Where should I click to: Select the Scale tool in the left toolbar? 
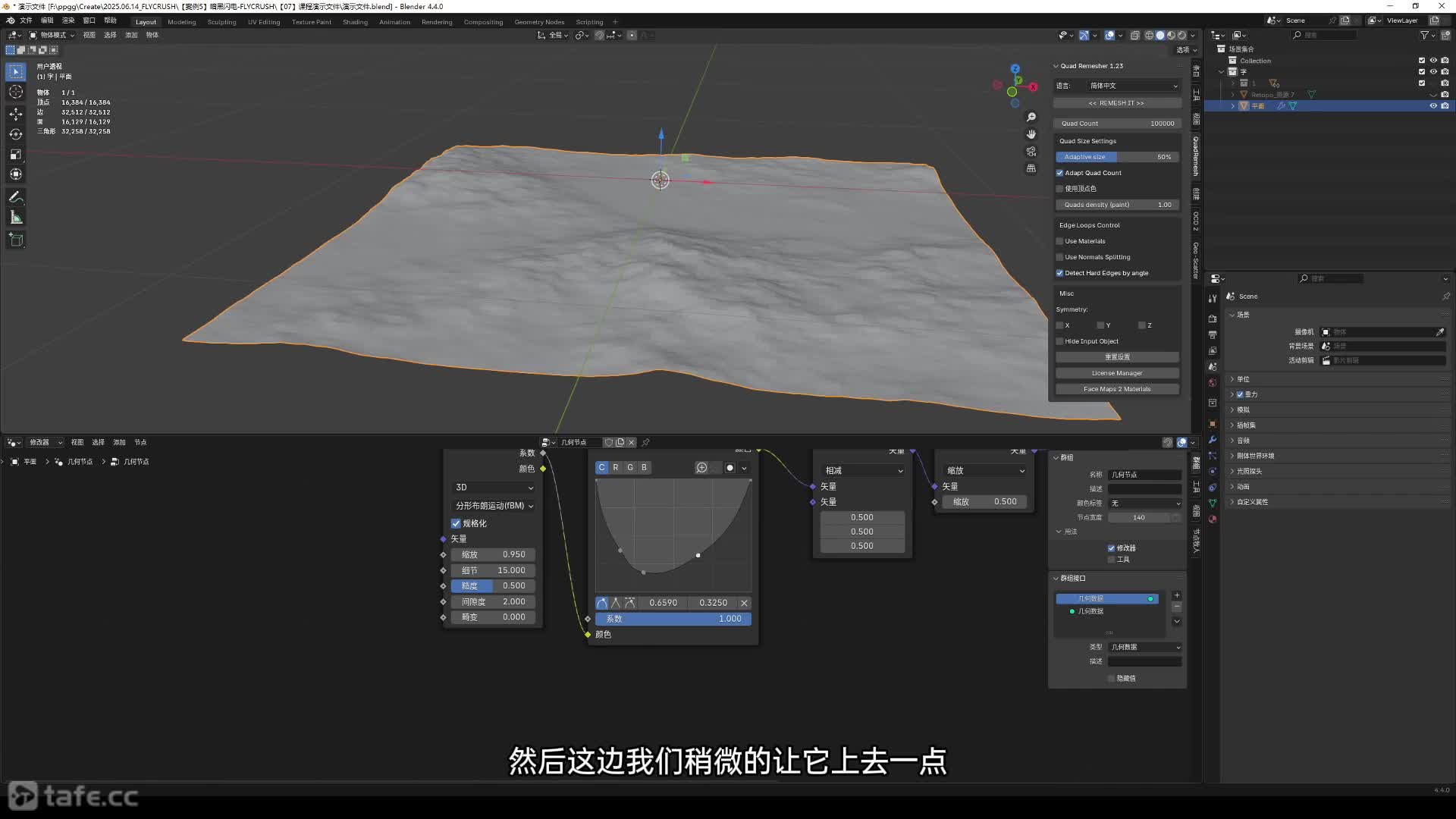point(16,154)
